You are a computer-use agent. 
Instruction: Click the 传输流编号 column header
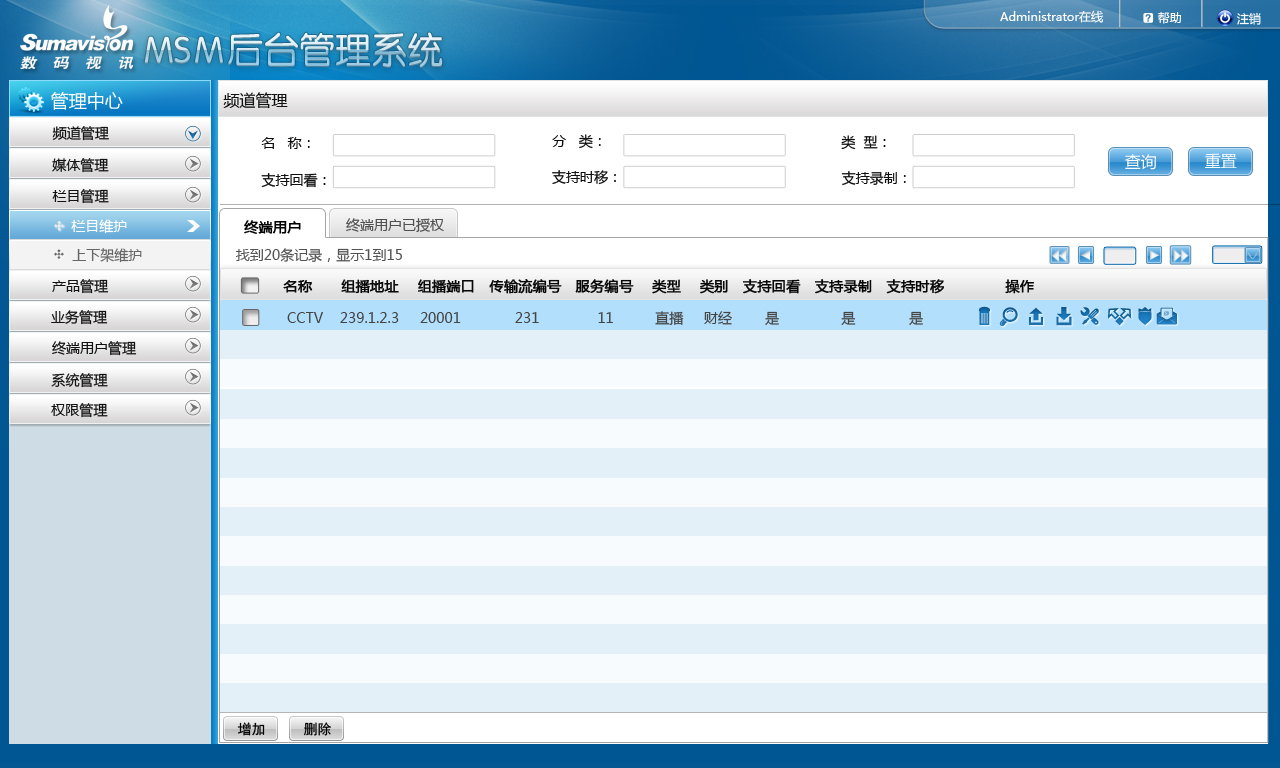coord(525,286)
